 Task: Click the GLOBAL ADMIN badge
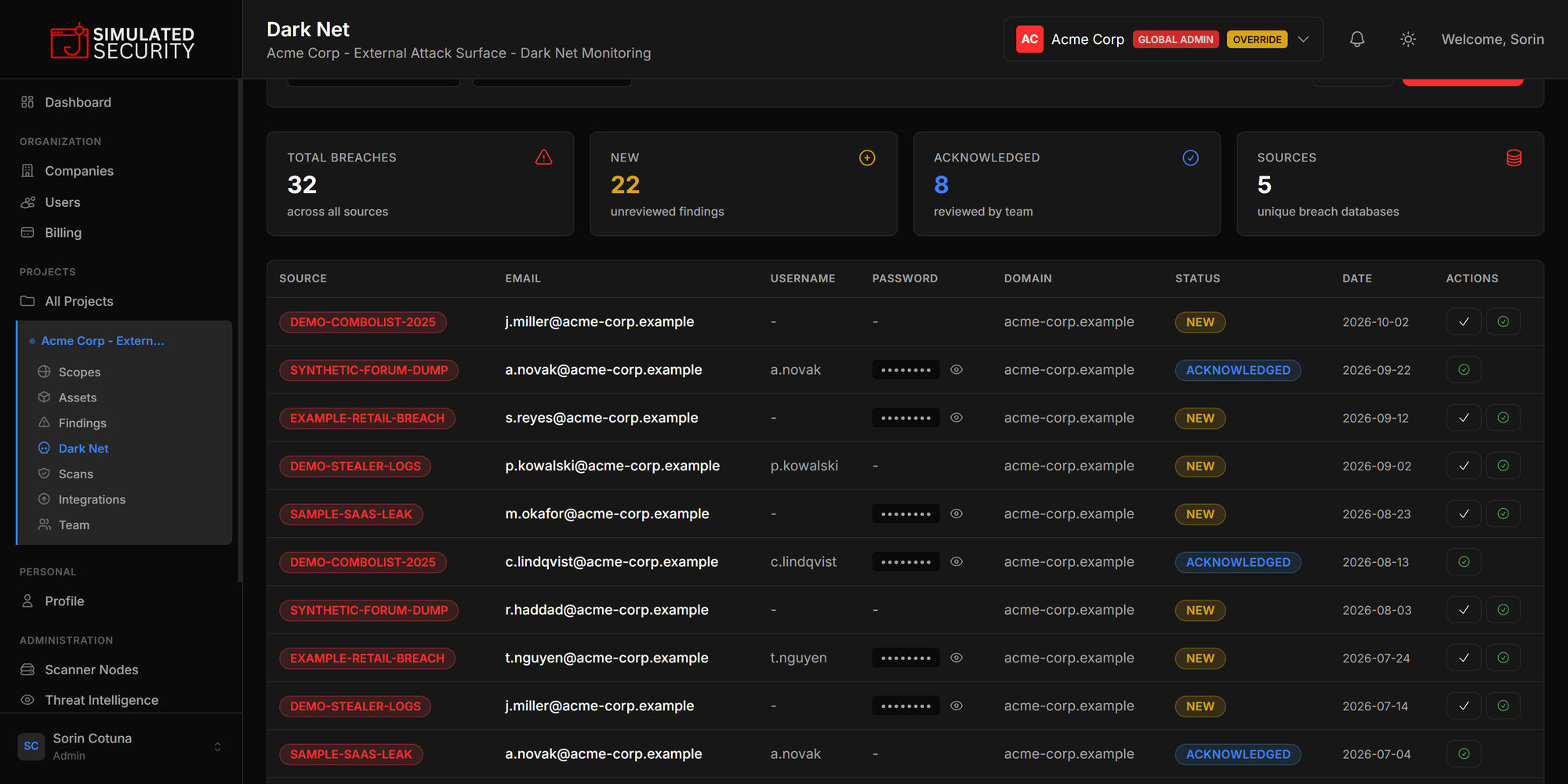[x=1175, y=39]
